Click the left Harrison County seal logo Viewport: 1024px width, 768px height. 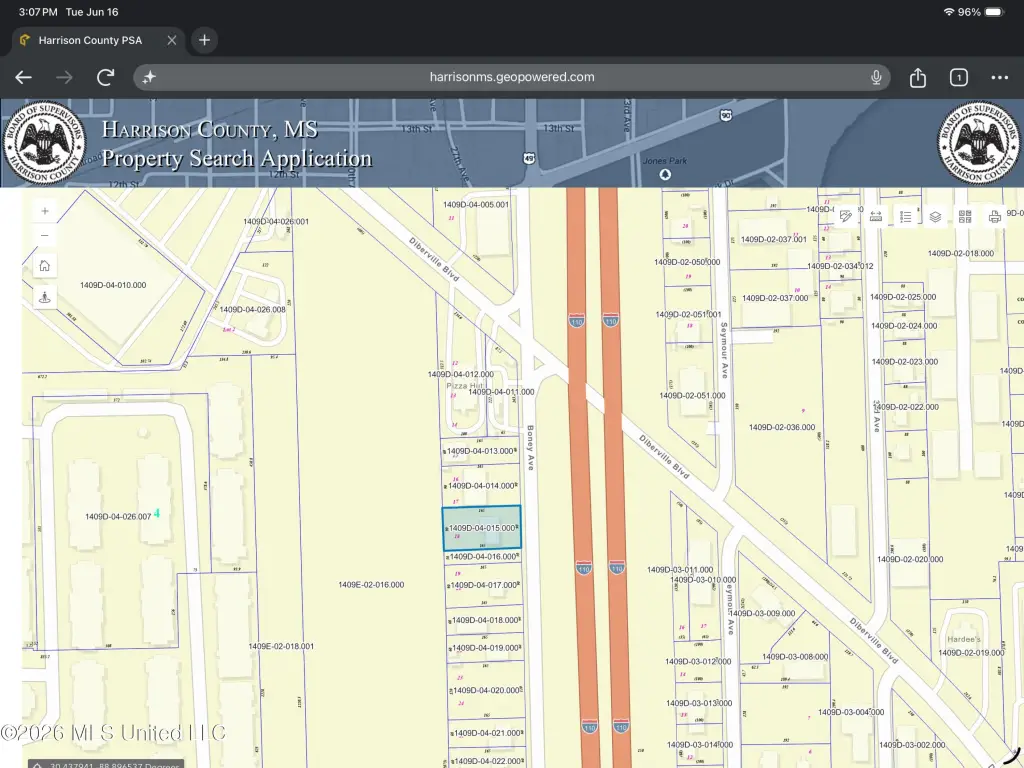[x=44, y=142]
